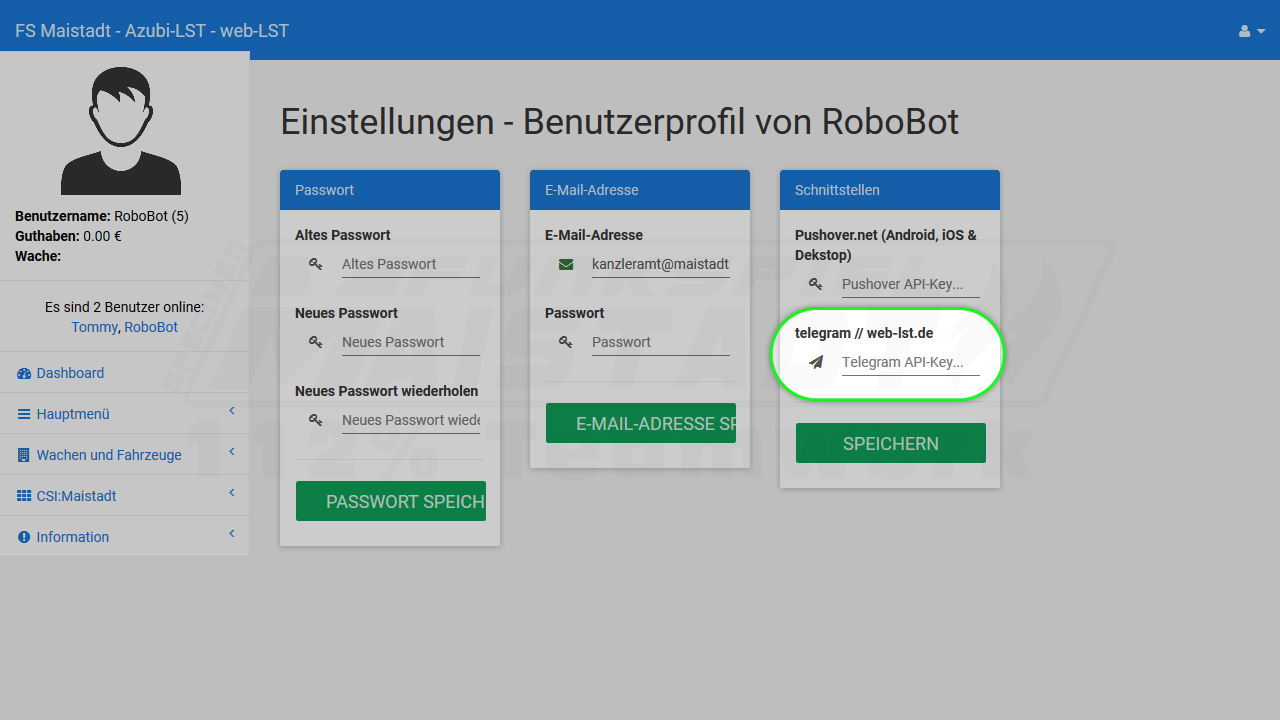The width and height of the screenshot is (1280, 720).
Task: Click the Wache: label
Action: (x=38, y=256)
